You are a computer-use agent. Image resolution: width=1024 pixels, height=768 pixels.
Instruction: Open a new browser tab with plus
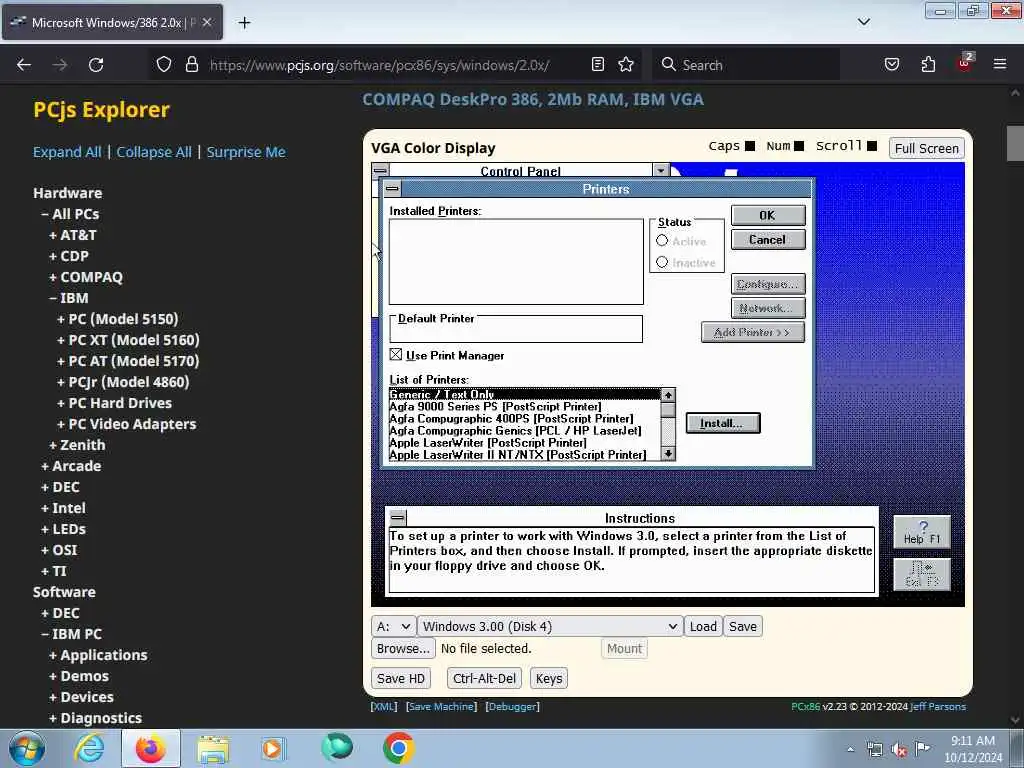click(x=244, y=23)
